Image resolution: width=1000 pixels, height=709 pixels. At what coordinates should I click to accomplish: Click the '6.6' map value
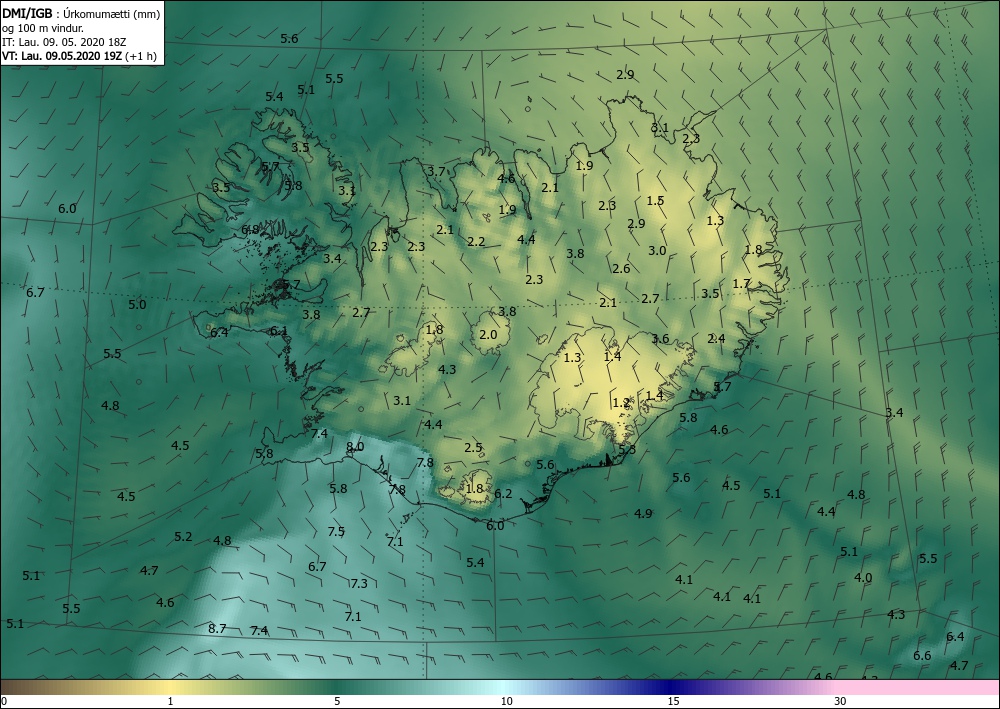pyautogui.click(x=922, y=655)
